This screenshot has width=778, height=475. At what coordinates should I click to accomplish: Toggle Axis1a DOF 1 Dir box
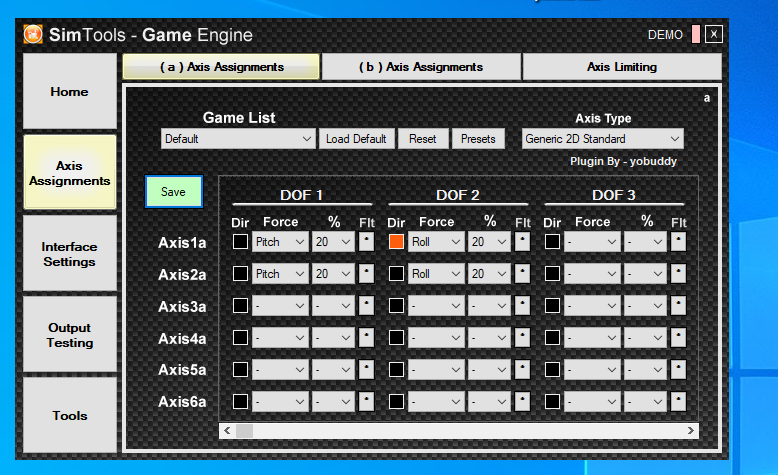[240, 242]
